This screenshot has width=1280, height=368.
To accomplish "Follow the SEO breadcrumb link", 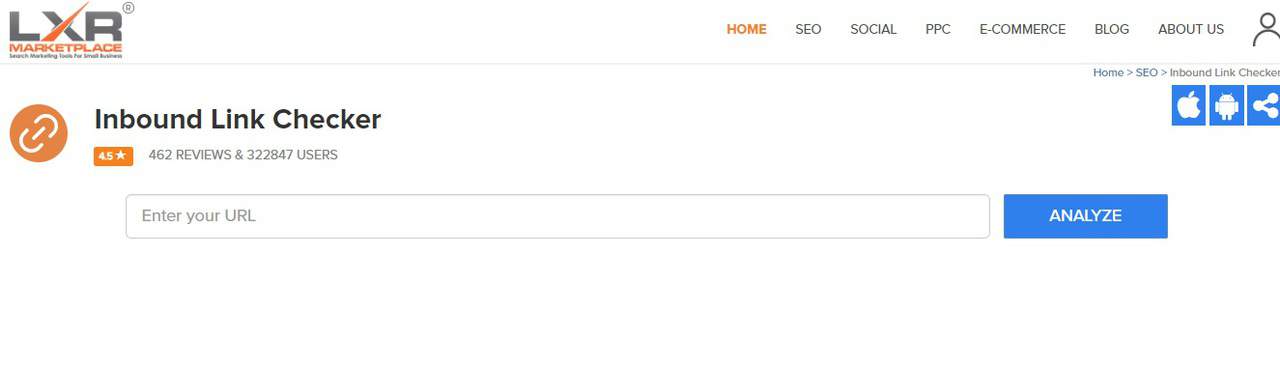I will 1146,73.
